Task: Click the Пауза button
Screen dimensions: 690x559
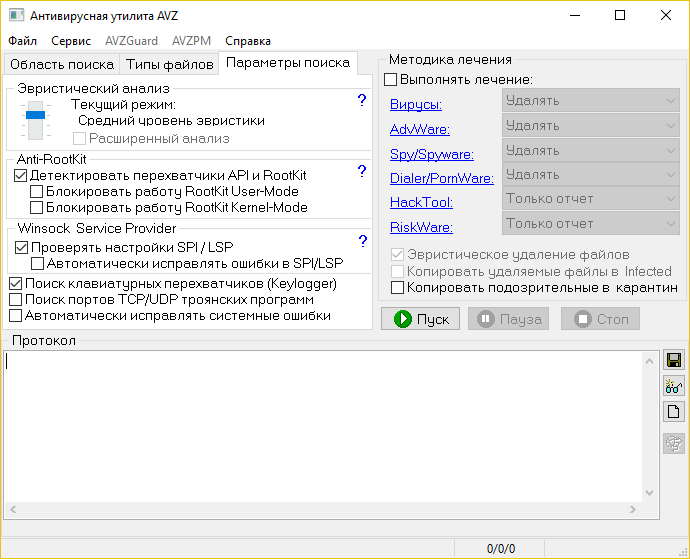Action: [x=509, y=319]
